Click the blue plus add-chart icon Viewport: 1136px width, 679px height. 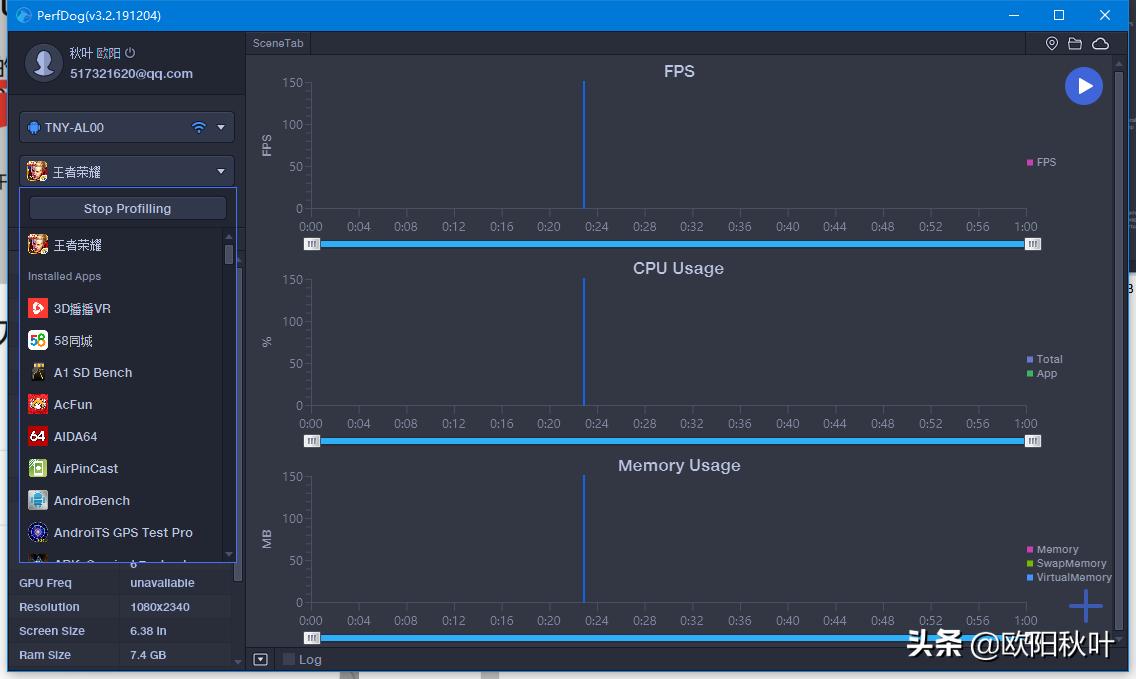point(1085,606)
